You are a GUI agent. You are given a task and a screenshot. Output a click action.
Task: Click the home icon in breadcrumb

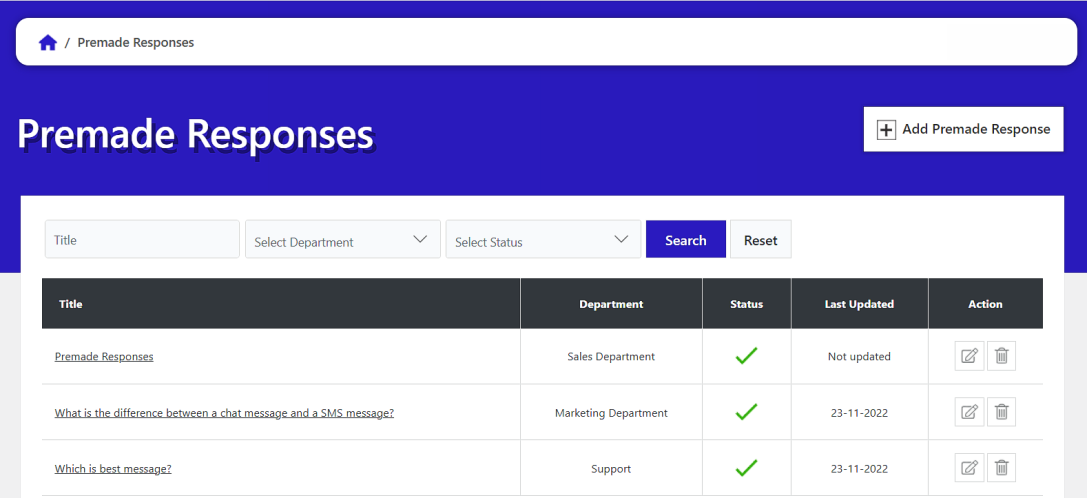coord(47,43)
